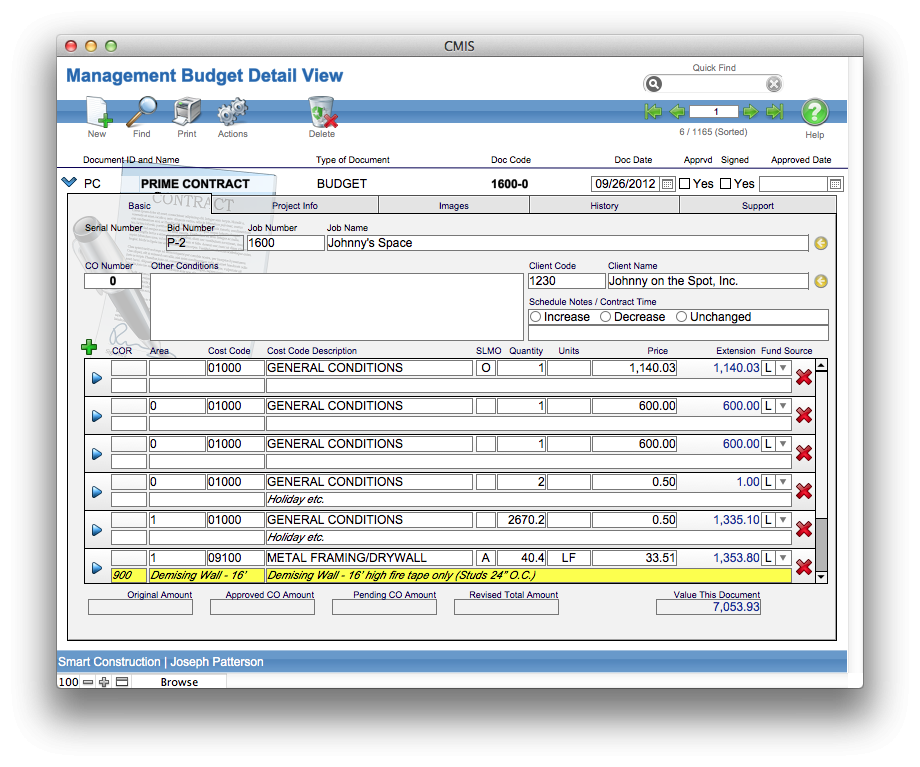Collapse the PC section with the blue chevron
Screen dimensions: 920x767
pos(68,183)
